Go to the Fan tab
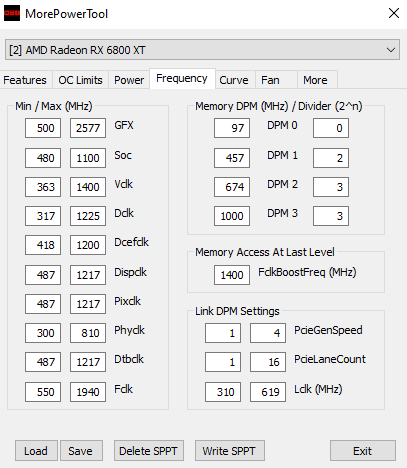Screen dimensions: 407x468 tap(271, 80)
